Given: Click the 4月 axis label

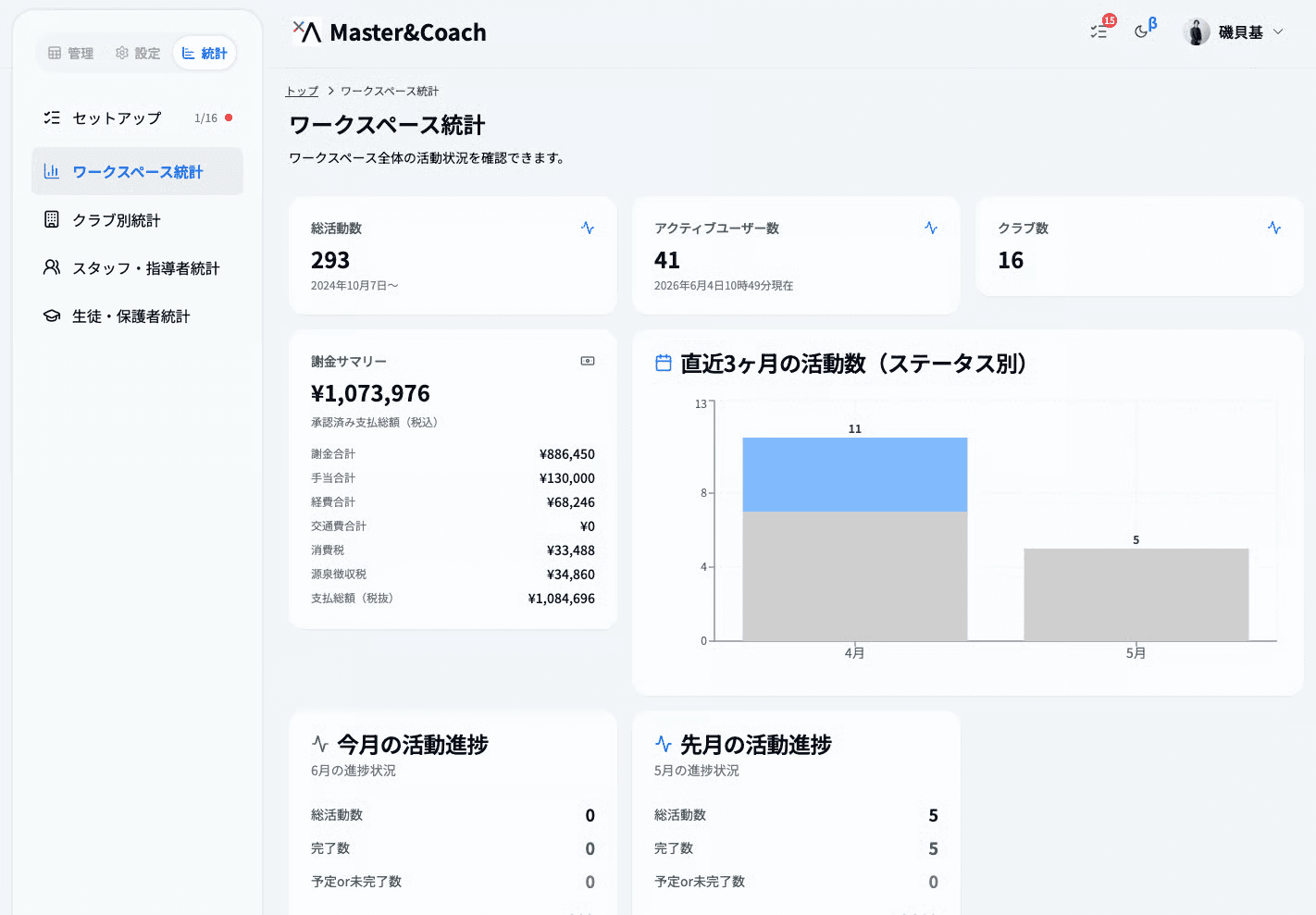Looking at the screenshot, I should click(854, 653).
